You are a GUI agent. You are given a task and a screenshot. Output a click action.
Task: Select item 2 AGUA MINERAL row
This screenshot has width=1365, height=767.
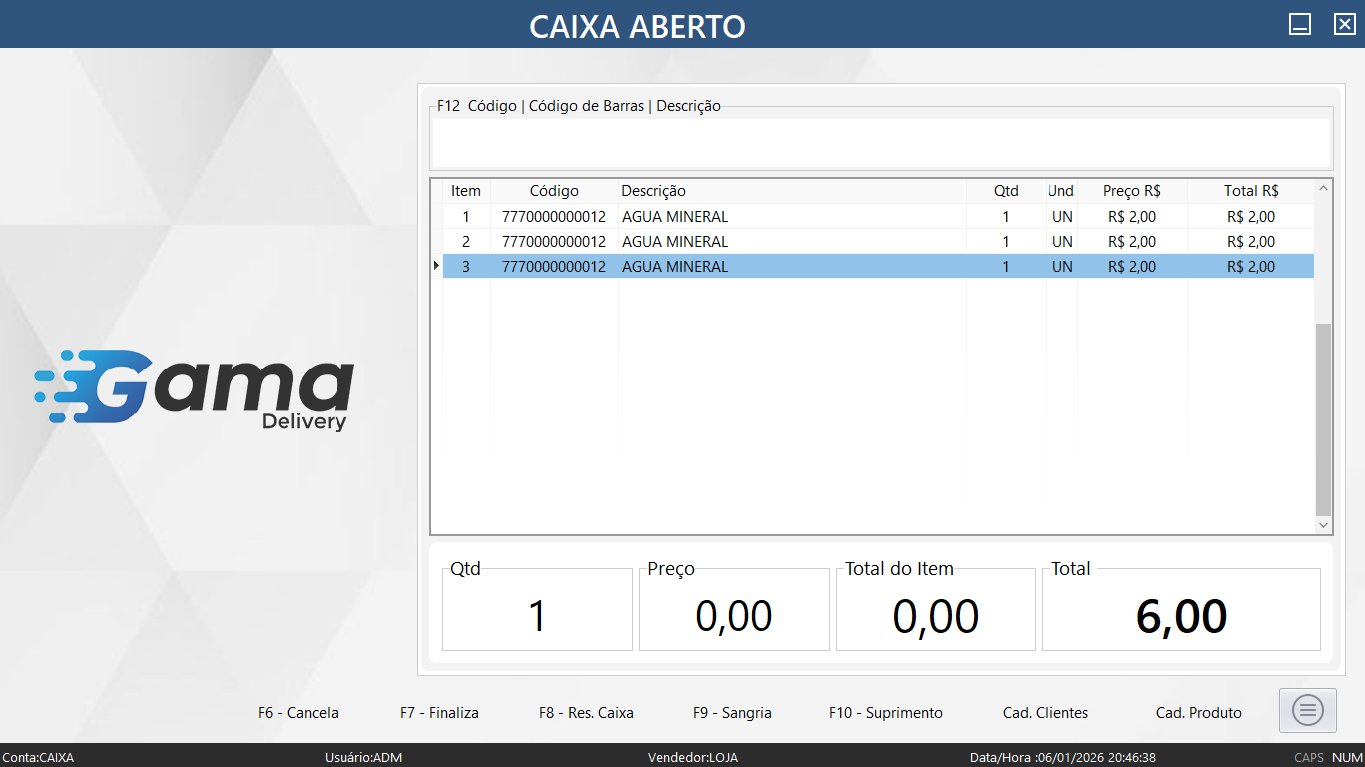[x=675, y=242]
